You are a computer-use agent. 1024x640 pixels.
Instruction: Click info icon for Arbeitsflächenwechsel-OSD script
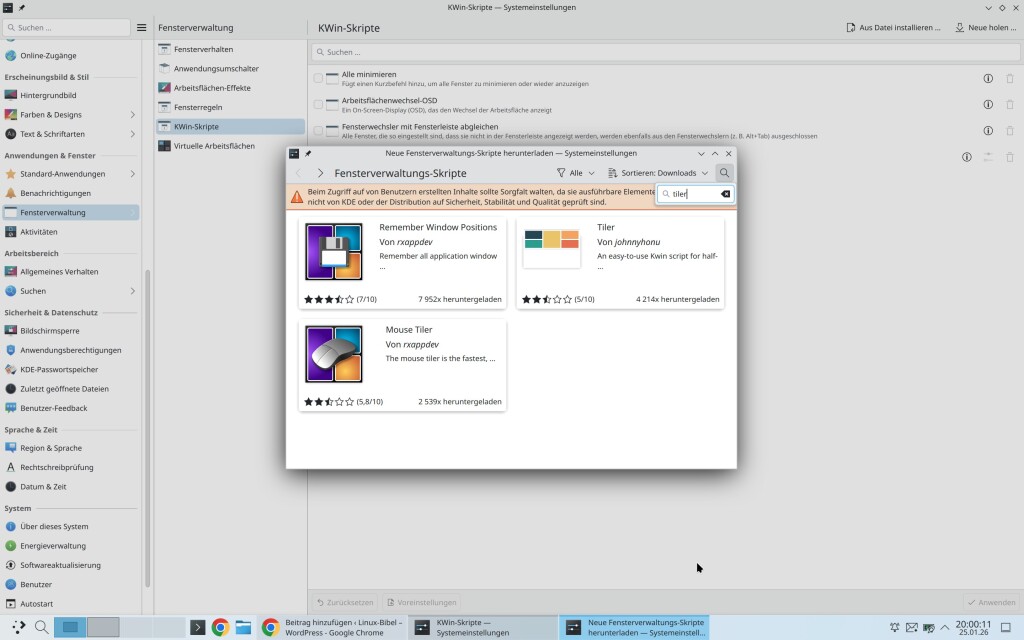click(987, 104)
